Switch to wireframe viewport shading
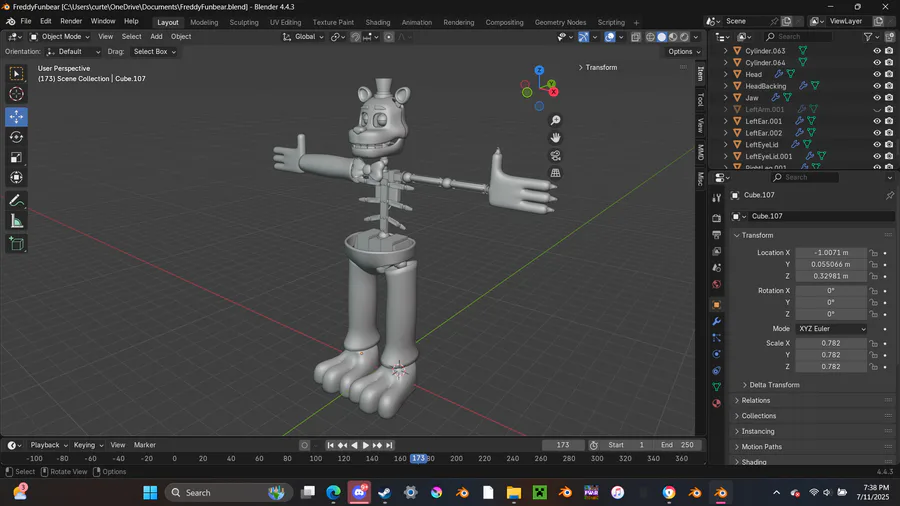Screen dimensions: 900x506 click(x=650, y=37)
